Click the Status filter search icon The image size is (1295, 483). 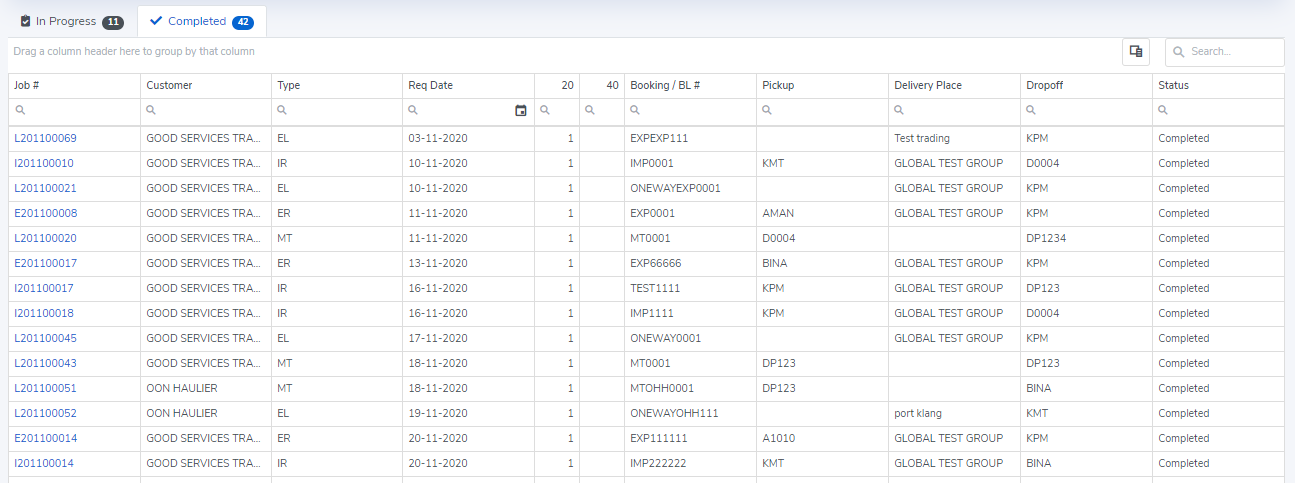1164,111
